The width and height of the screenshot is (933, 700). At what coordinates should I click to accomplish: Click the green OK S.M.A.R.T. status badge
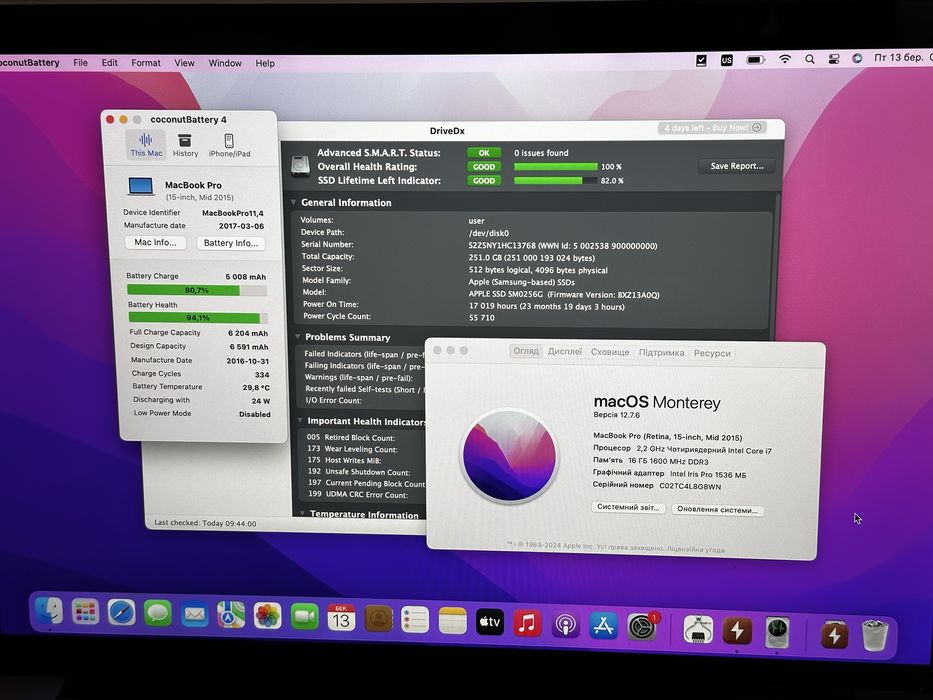tap(484, 153)
